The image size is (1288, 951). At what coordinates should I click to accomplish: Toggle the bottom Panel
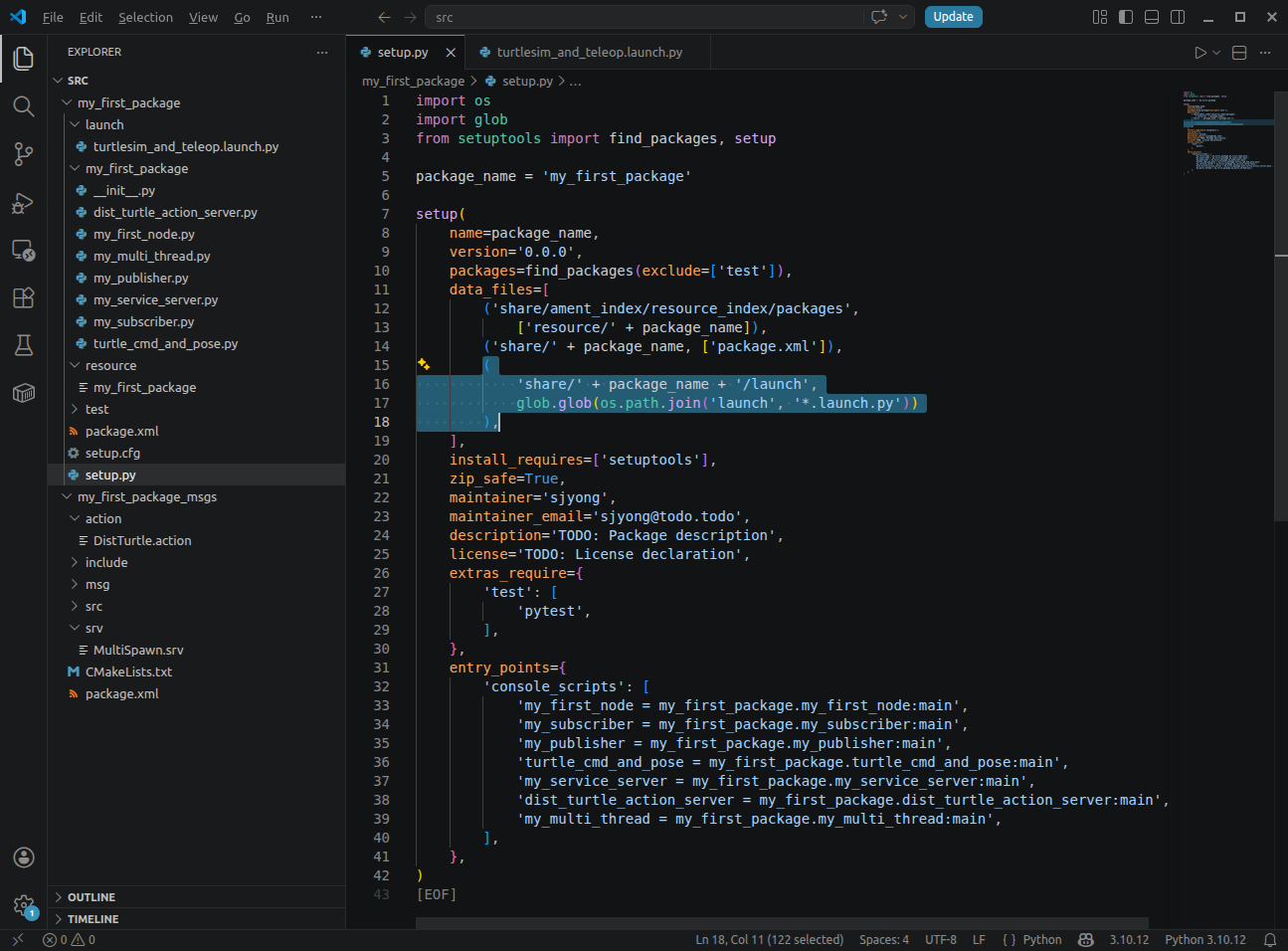coord(1152,17)
